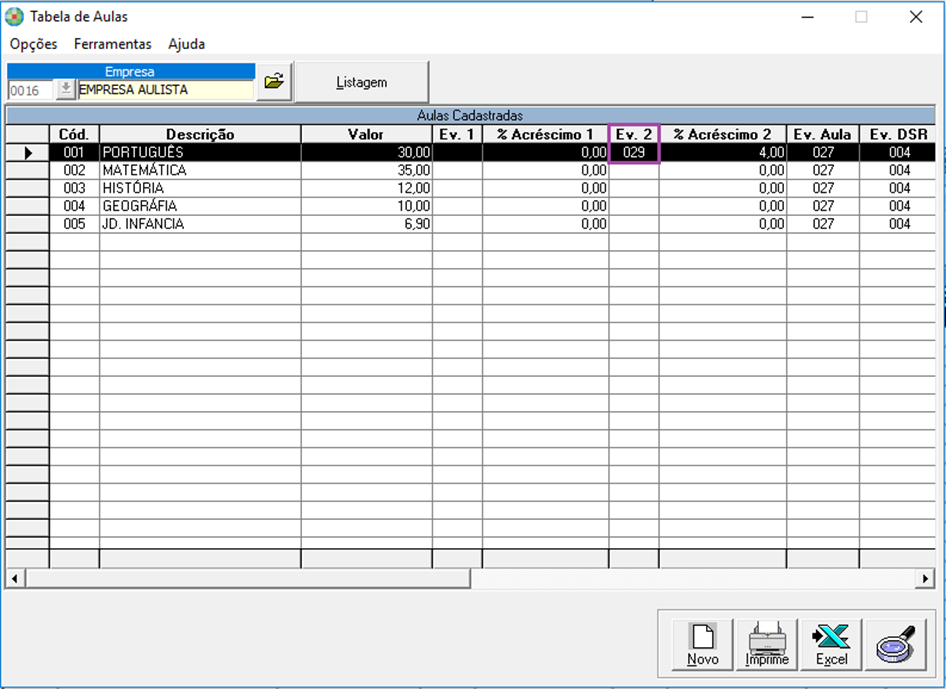Click the horizontal scrollbar thumb
Viewport: 946px width, 689px height.
coord(247,579)
